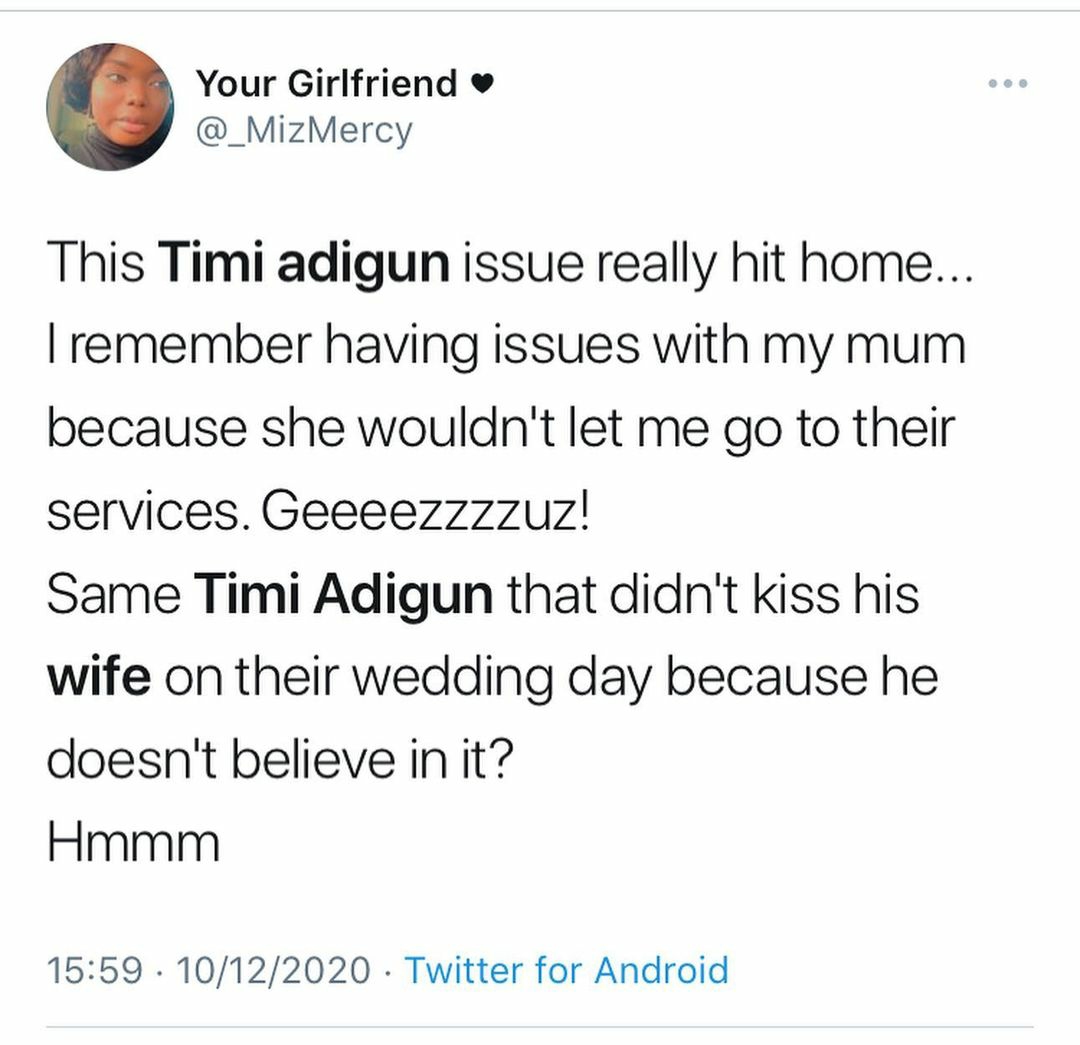The image size is (1080, 1045).
Task: Click the bold word "wife"
Action: coord(99,678)
